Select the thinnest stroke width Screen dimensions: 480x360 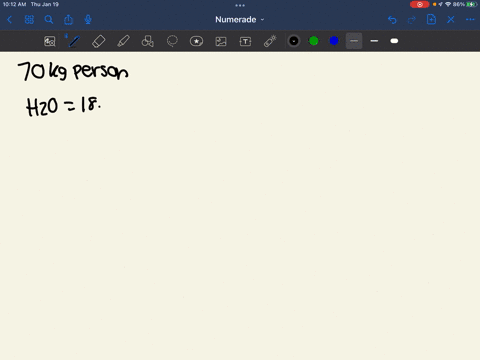pyautogui.click(x=354, y=41)
